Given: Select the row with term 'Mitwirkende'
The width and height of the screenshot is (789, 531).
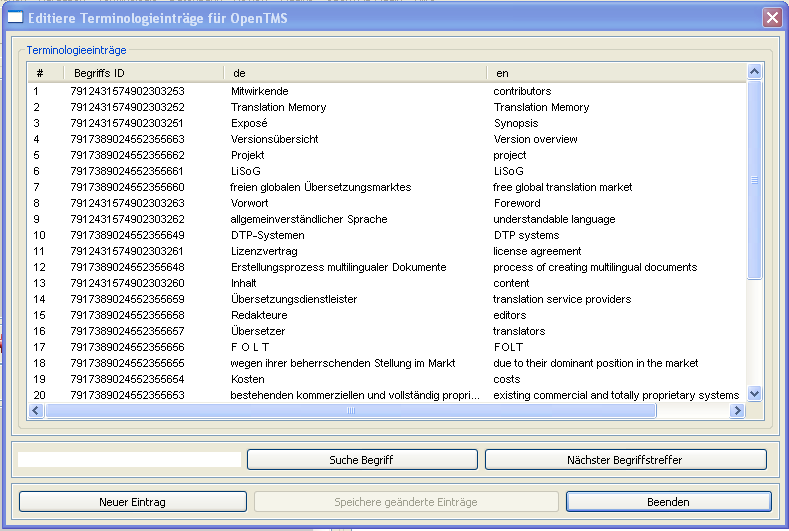Looking at the screenshot, I should tap(258, 91).
